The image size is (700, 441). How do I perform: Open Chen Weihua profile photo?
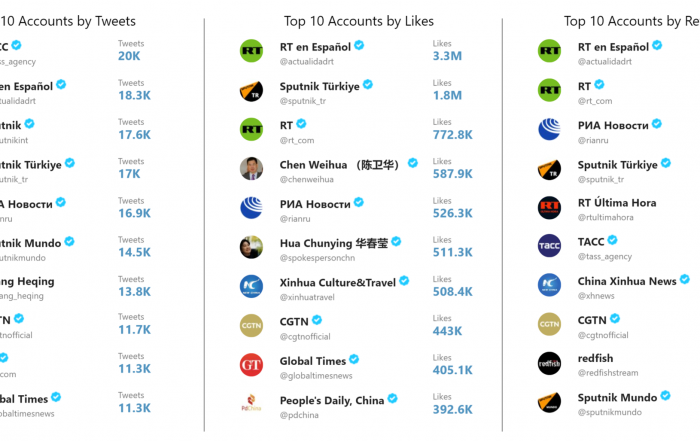point(251,169)
